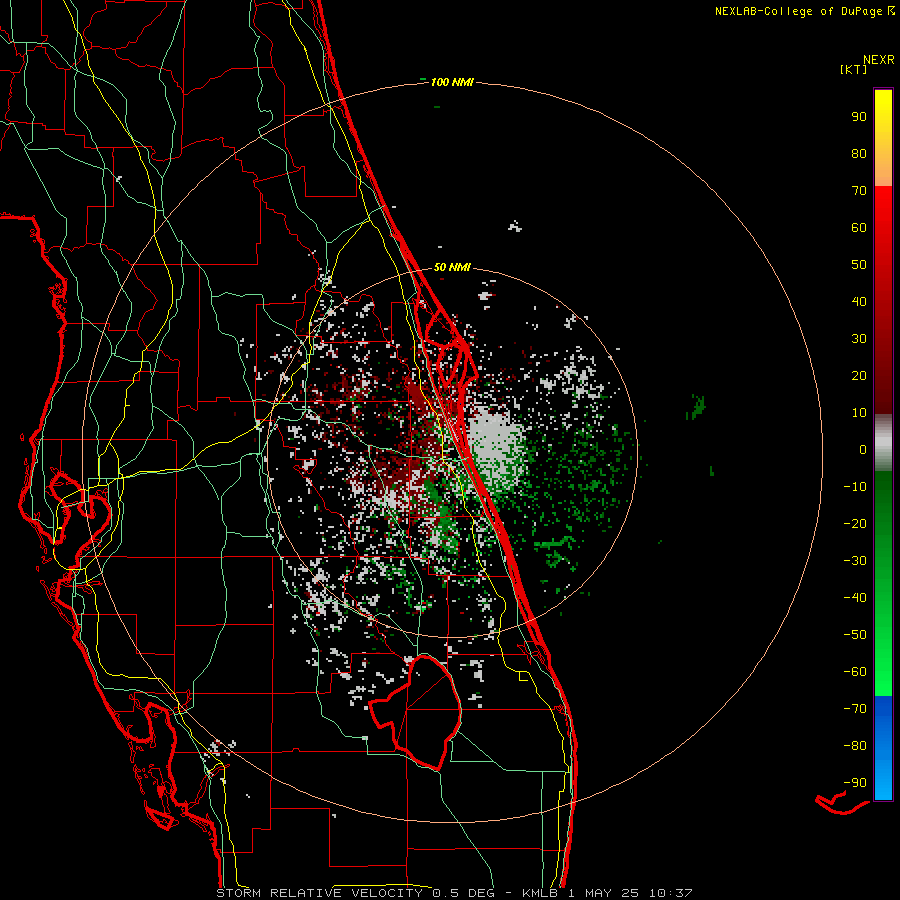Click the NEXLAB-College of DuPage header text
Viewport: 900px width, 900px height.
[804, 11]
